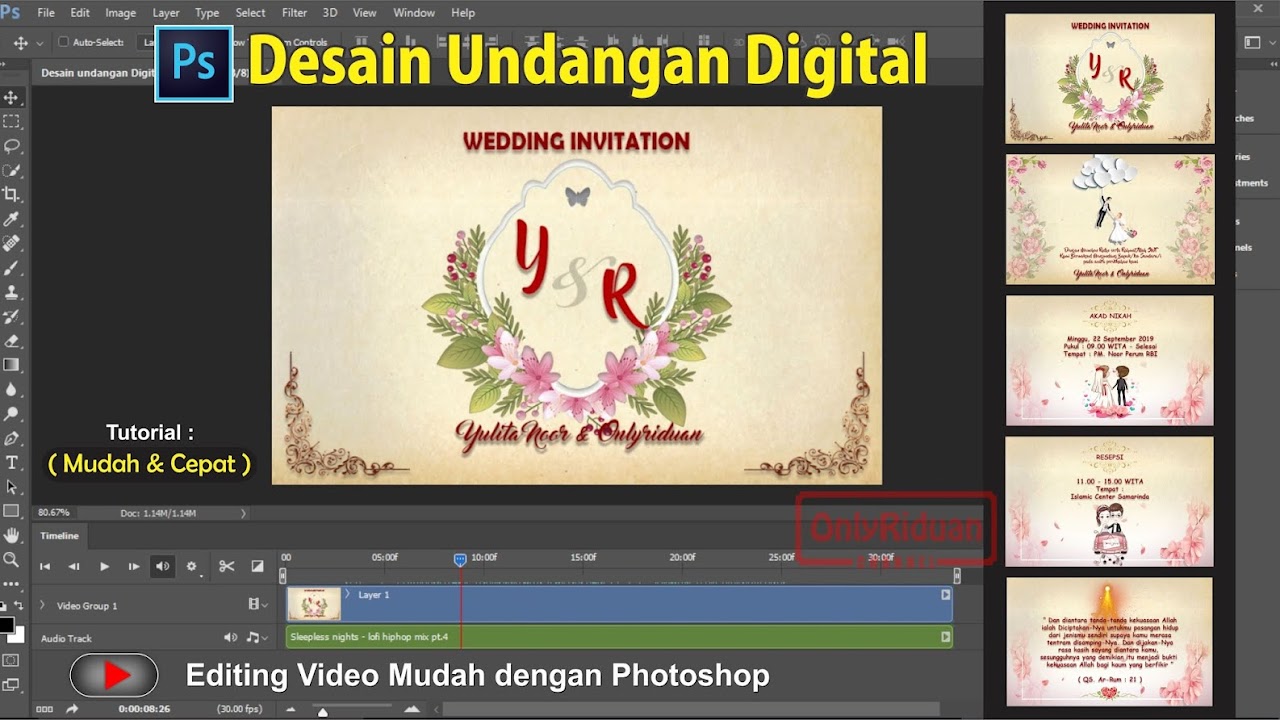Select the Desain undangan Digital document tab
The height and width of the screenshot is (720, 1280).
[95, 73]
